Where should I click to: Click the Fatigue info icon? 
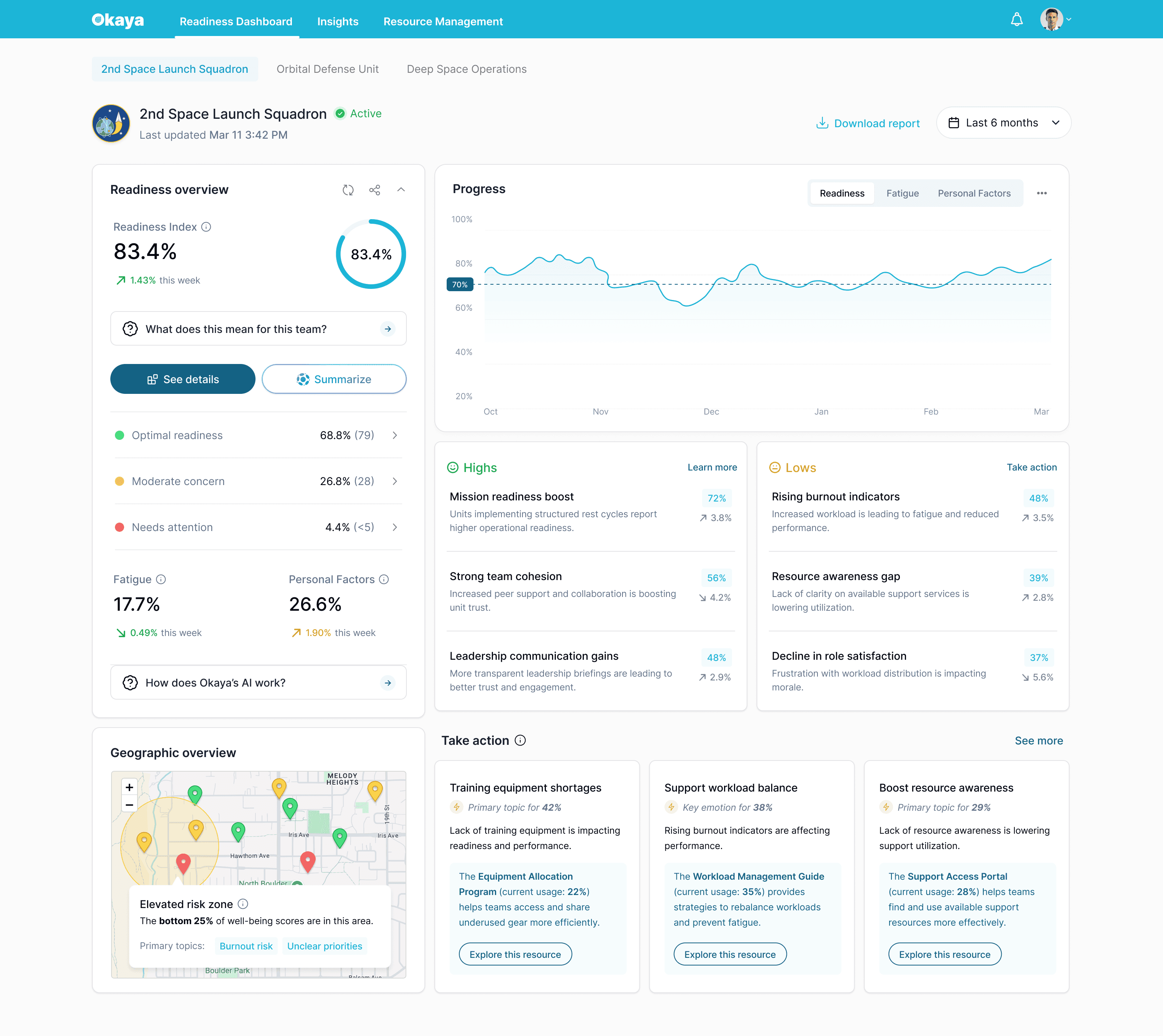click(x=161, y=579)
